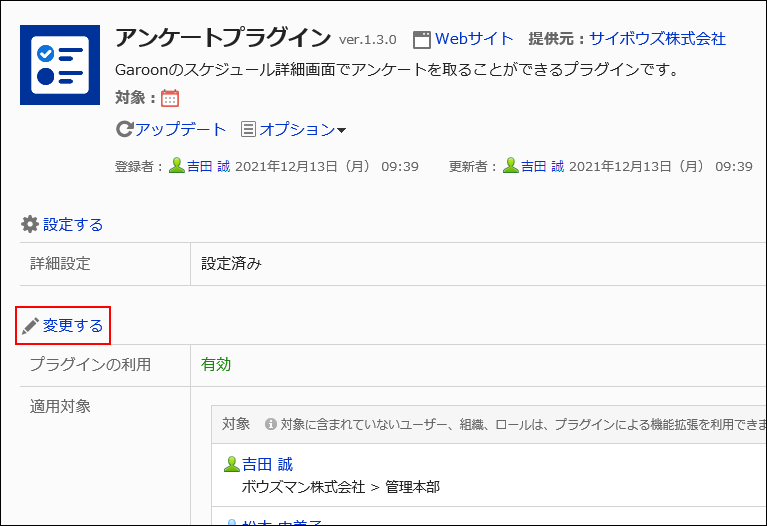This screenshot has height=526, width=767.
Task: Click the Website window icon
Action: [x=422, y=40]
